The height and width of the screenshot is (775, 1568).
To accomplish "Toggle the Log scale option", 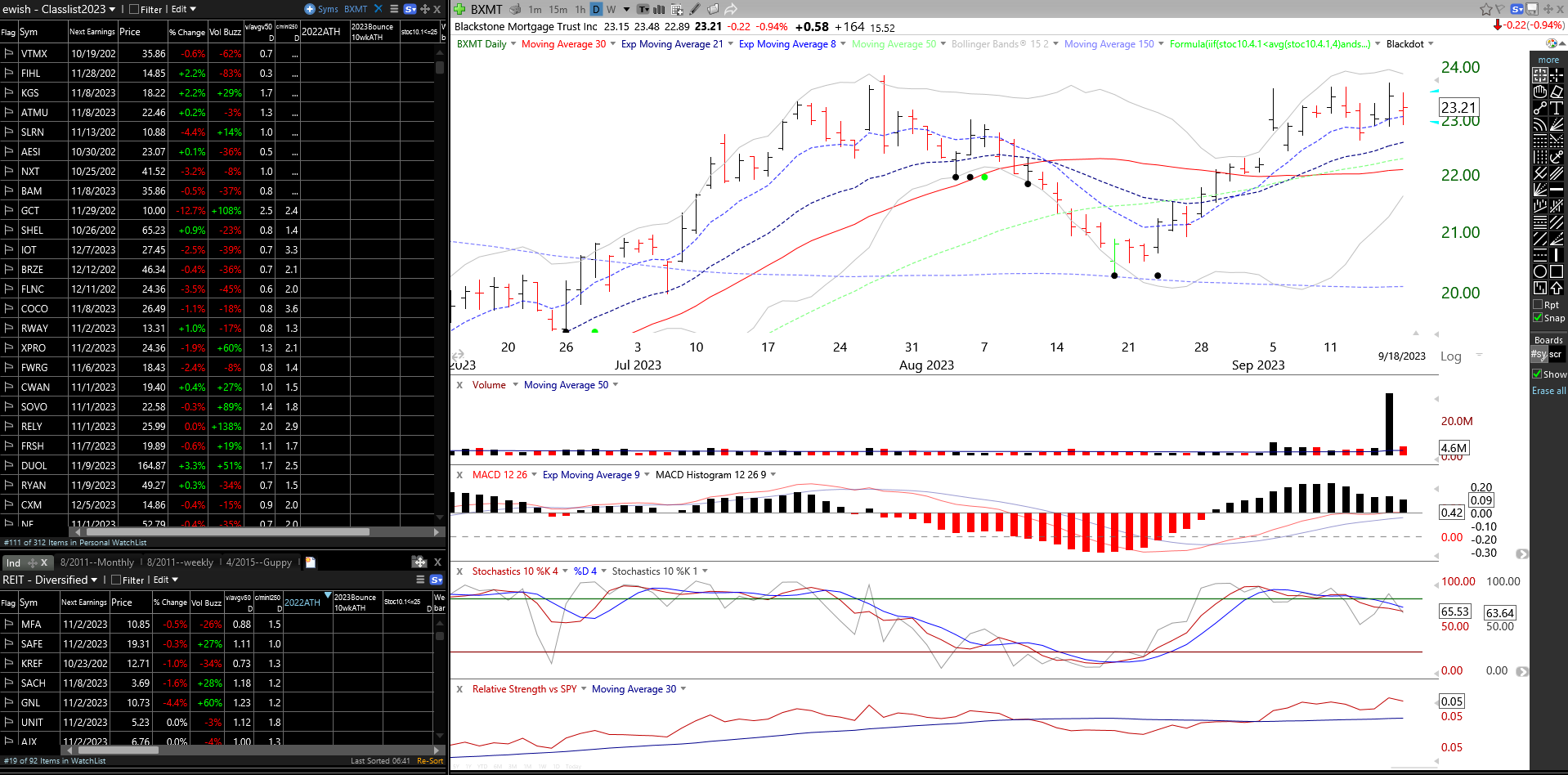I will 1450,356.
